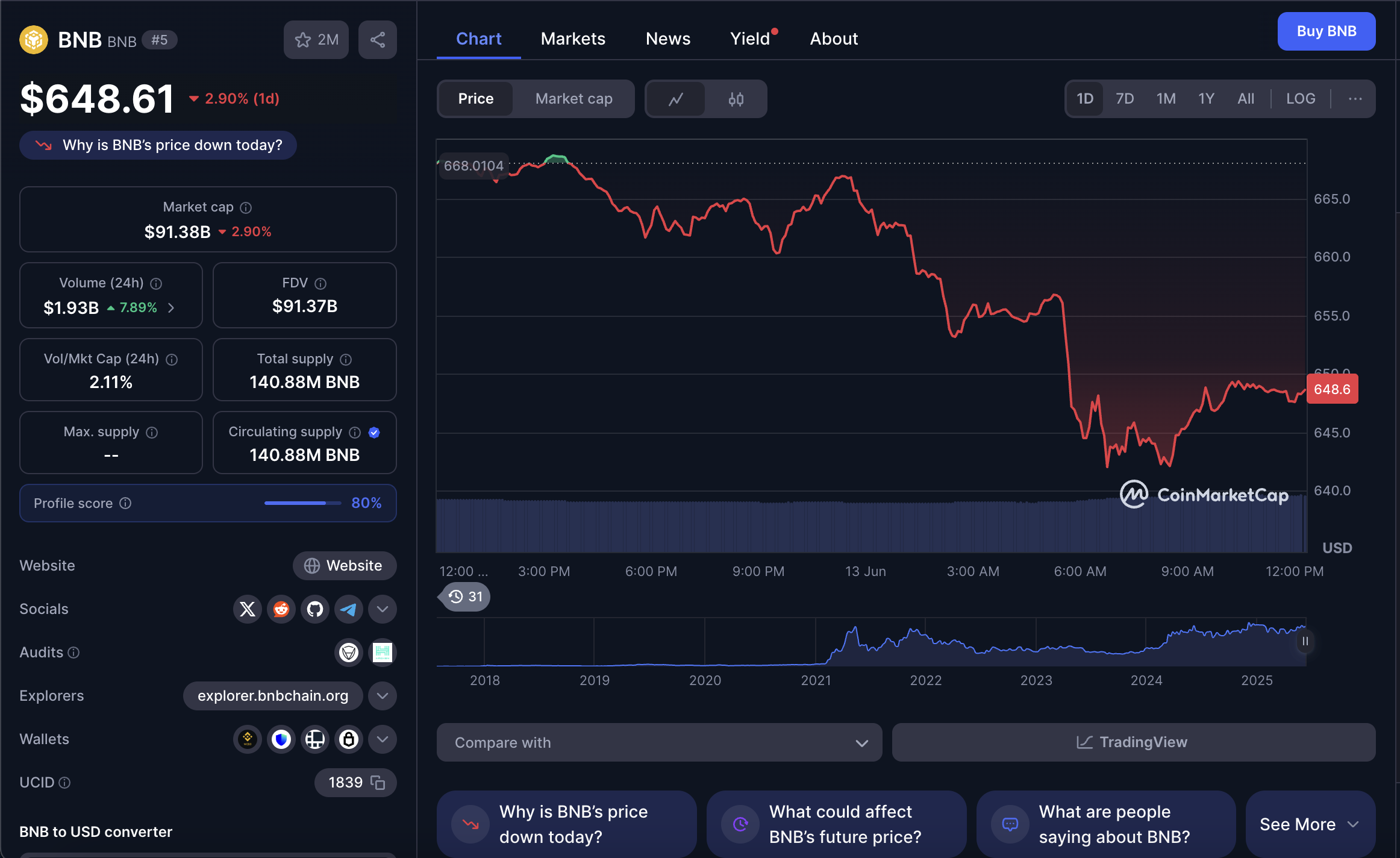This screenshot has height=858, width=1400.
Task: Set chart range to 1Y
Action: [1206, 99]
